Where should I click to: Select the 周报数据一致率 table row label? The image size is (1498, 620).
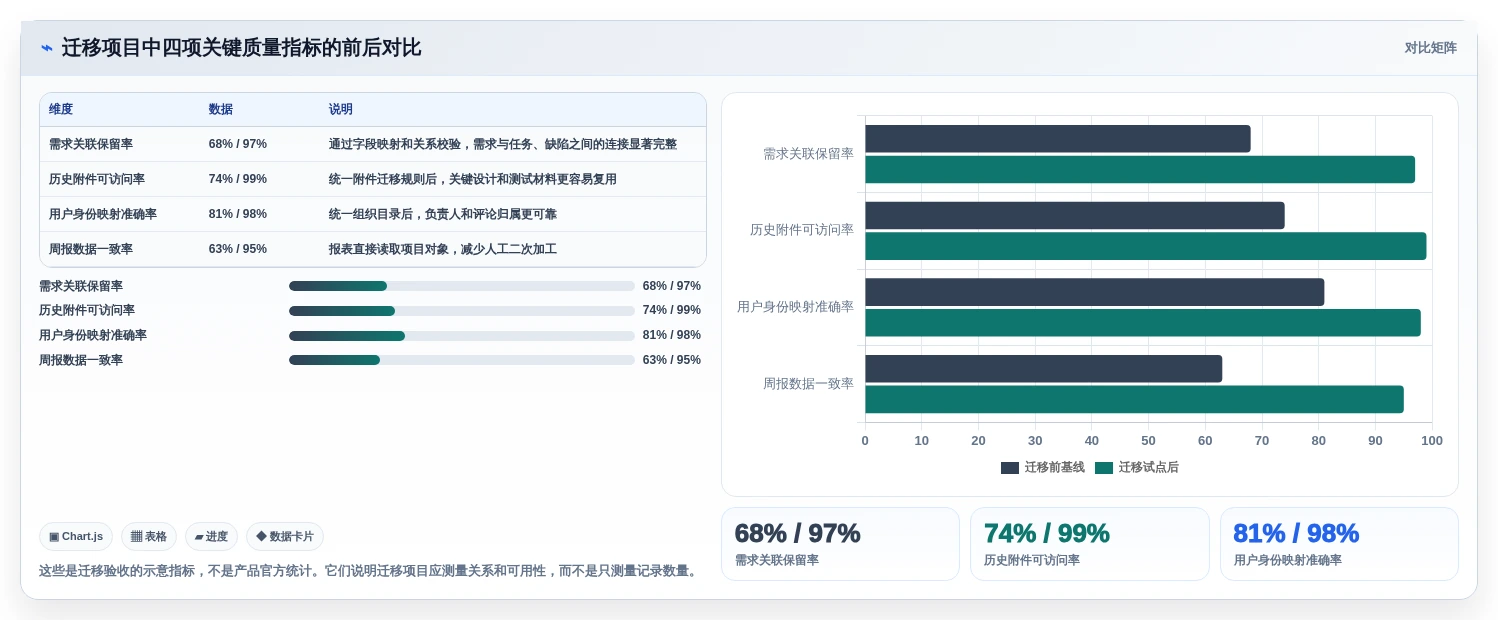tap(91, 249)
